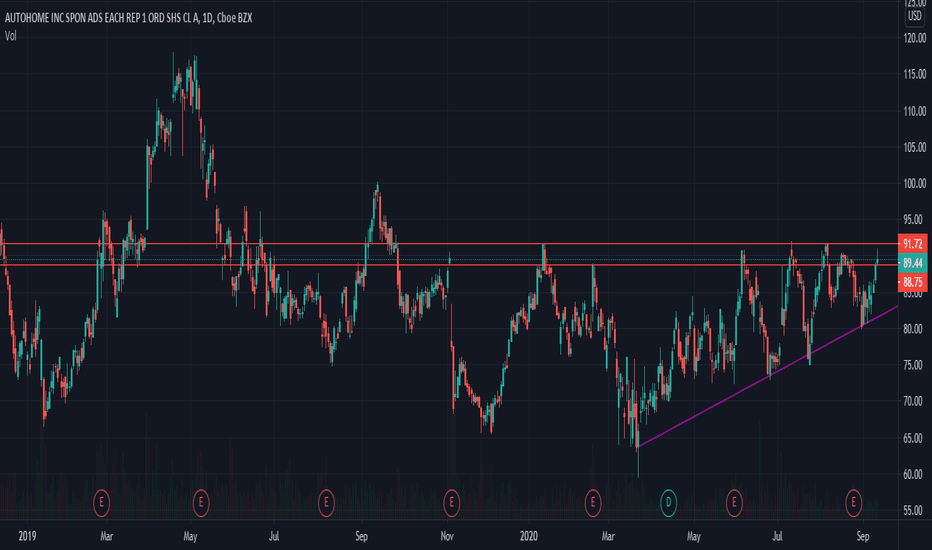Image resolution: width=932 pixels, height=550 pixels.
Task: Click the 60.00 price axis label
Action: pos(915,474)
